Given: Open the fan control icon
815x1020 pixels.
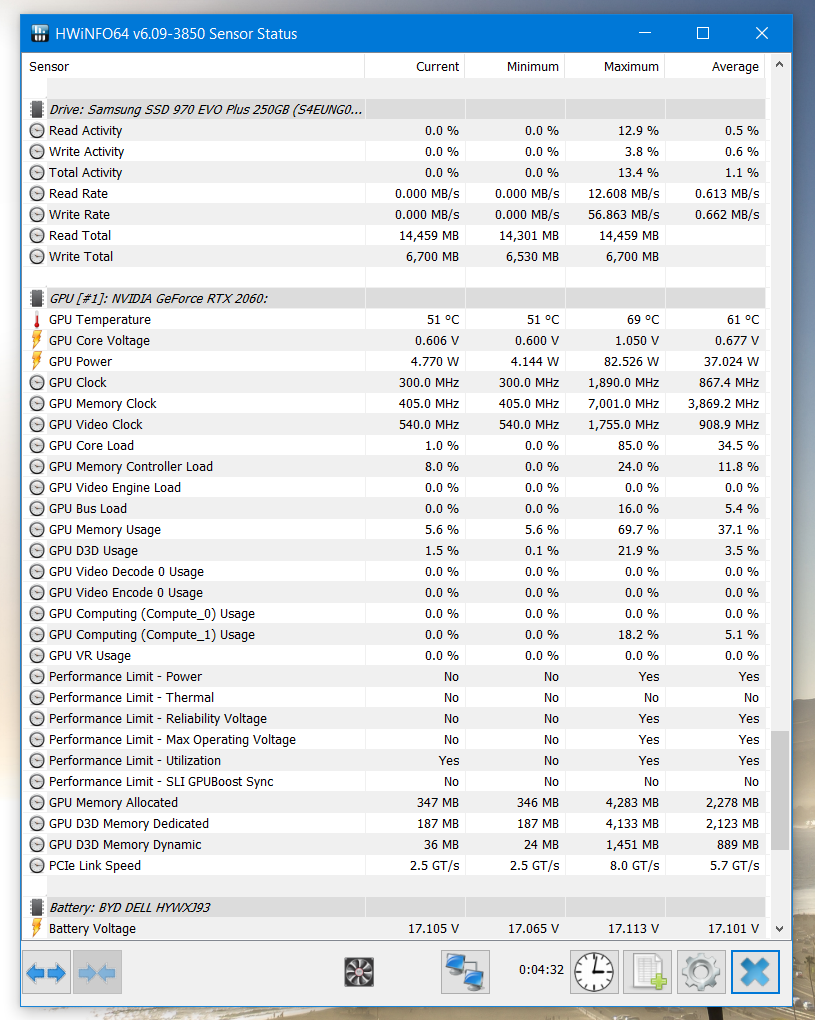Looking at the screenshot, I should tap(358, 972).
